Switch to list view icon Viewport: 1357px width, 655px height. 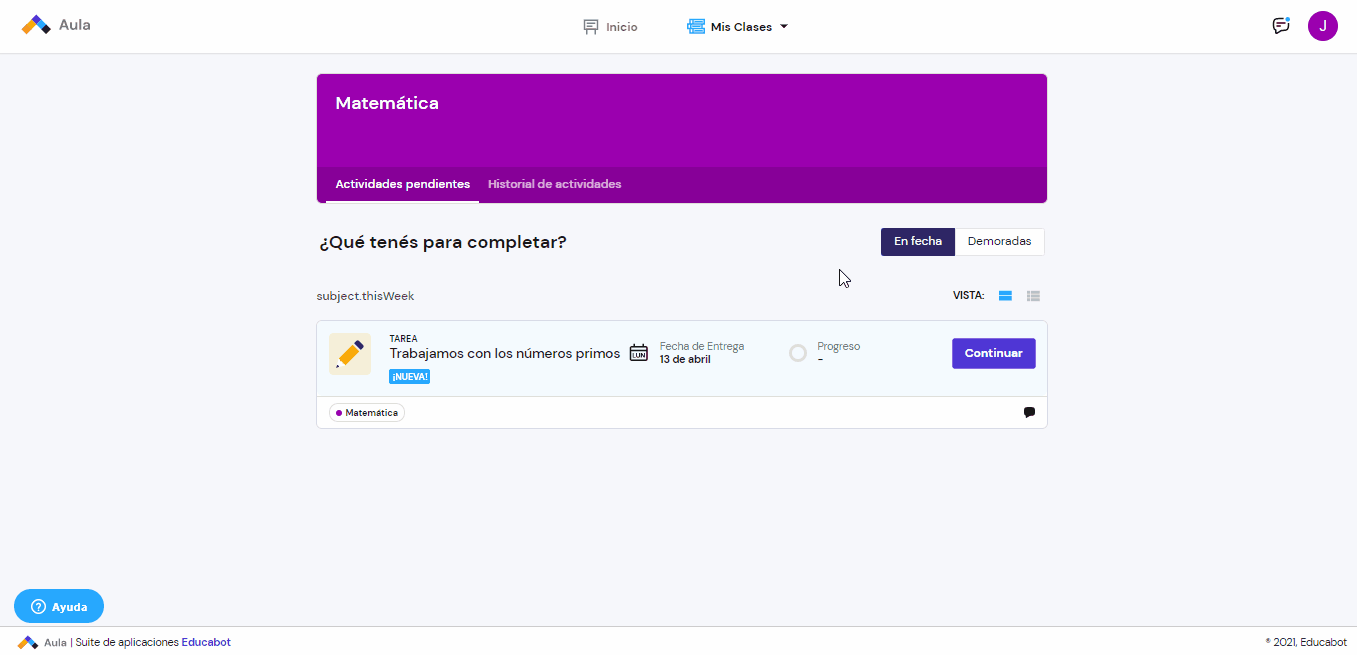tap(1034, 296)
